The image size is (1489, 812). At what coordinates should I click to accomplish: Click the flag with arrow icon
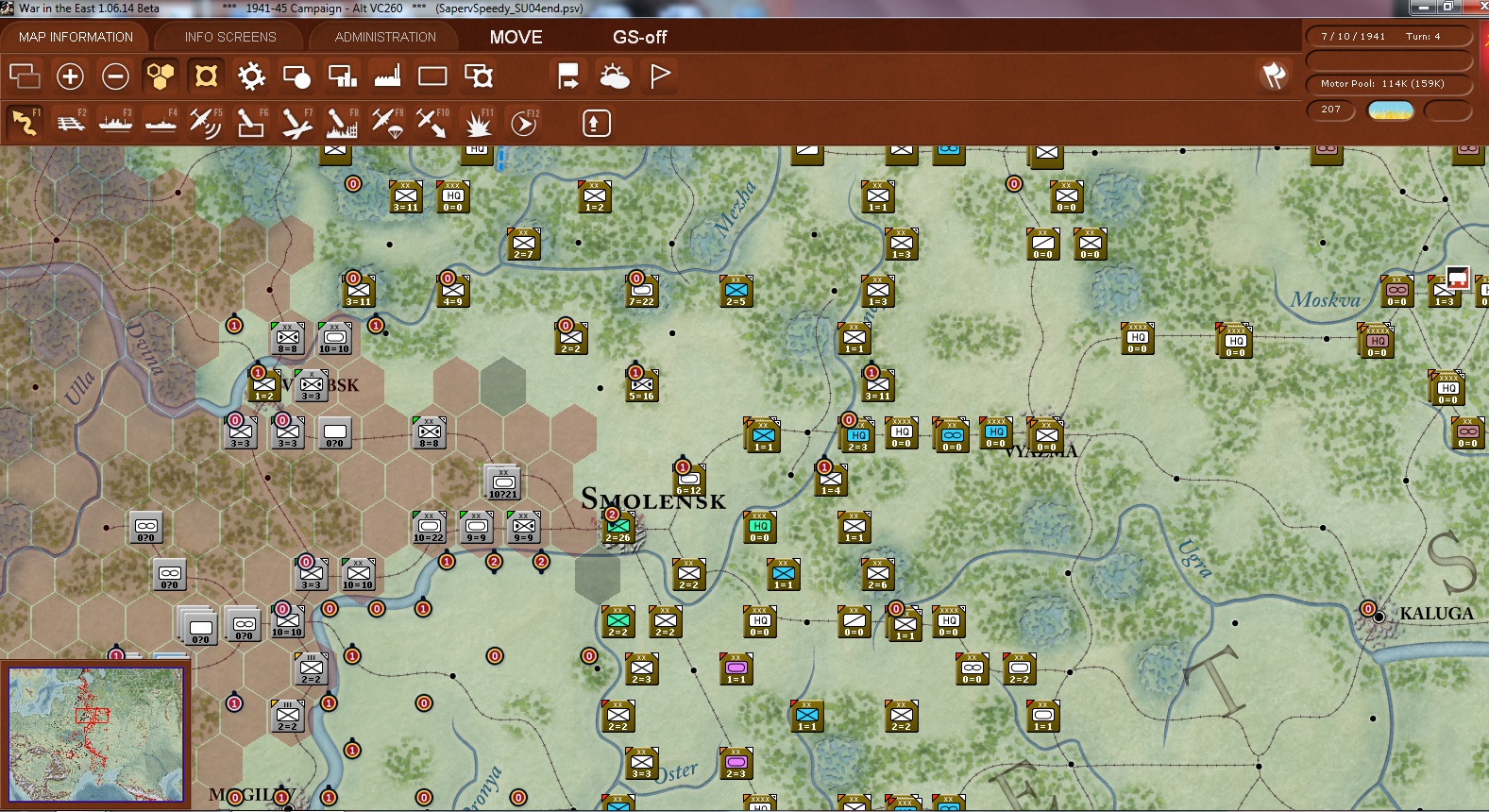tap(568, 76)
